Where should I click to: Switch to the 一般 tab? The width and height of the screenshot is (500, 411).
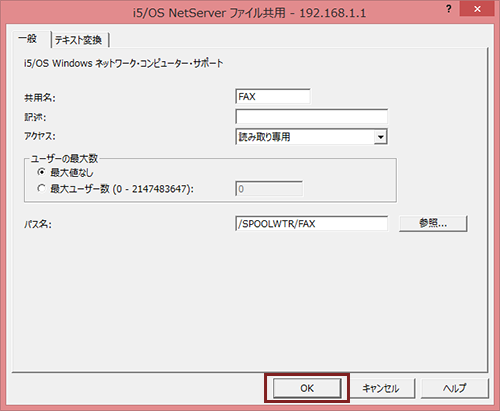28,39
